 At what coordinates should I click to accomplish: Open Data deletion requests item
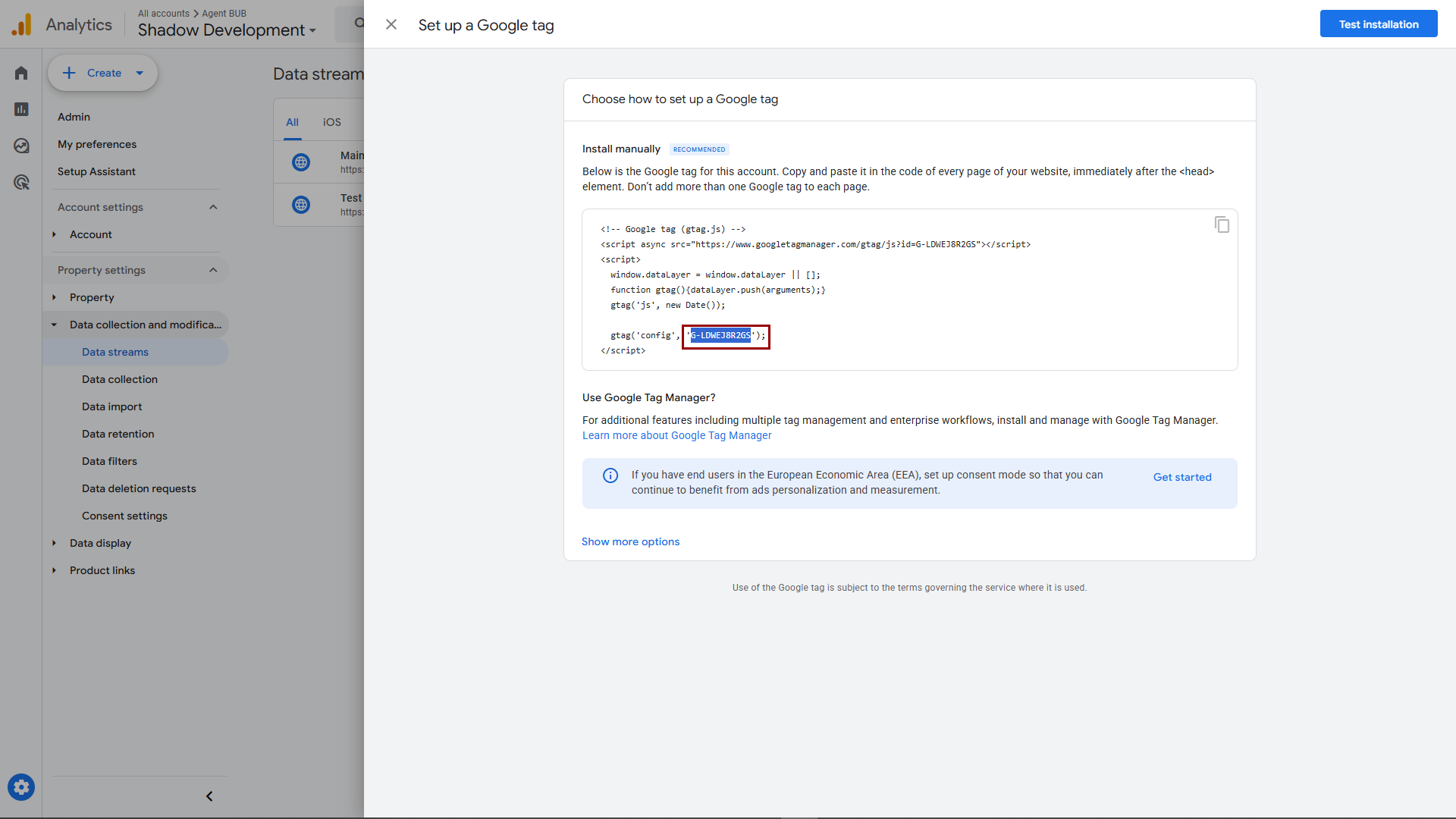point(139,488)
